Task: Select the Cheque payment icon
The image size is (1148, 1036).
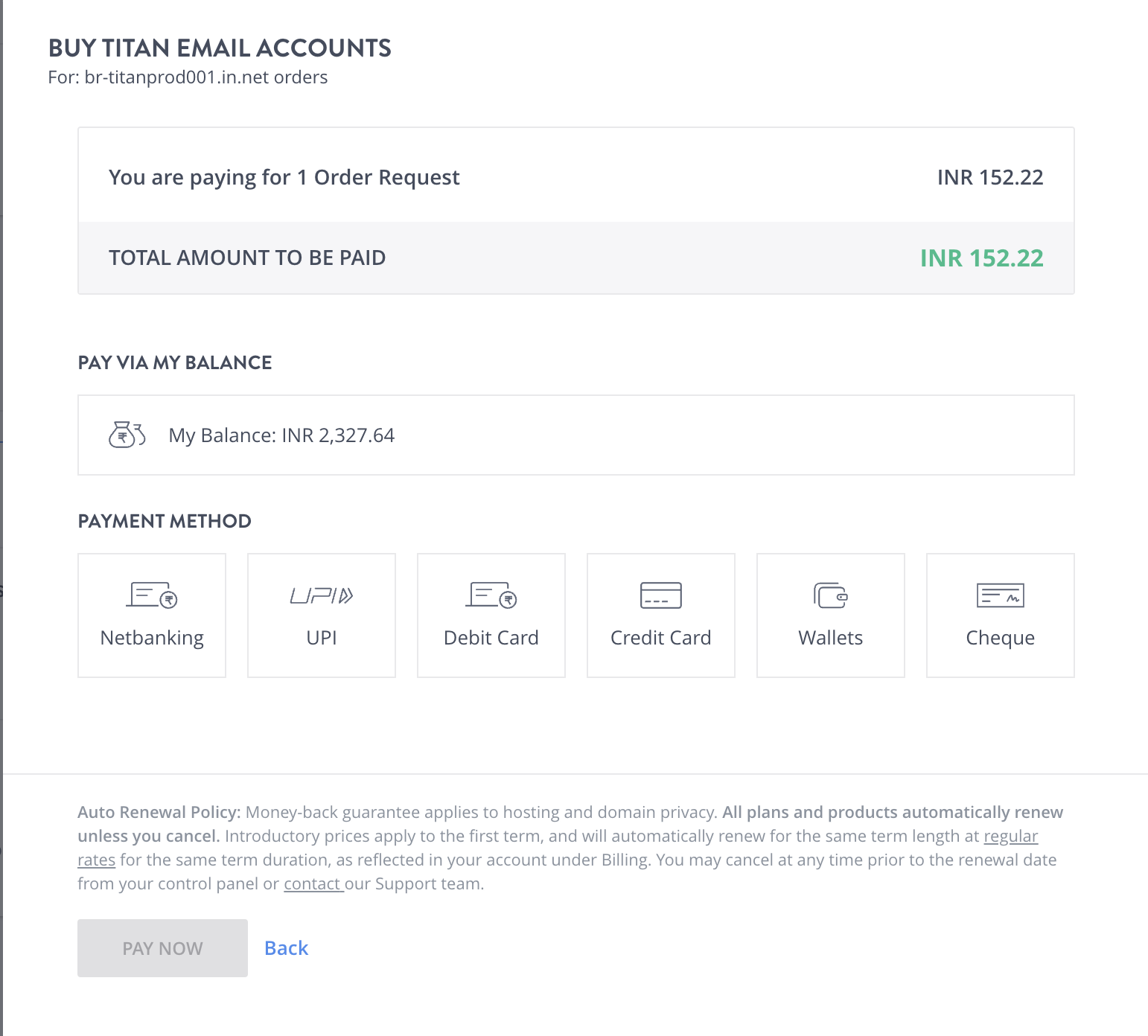Action: pos(1000,595)
